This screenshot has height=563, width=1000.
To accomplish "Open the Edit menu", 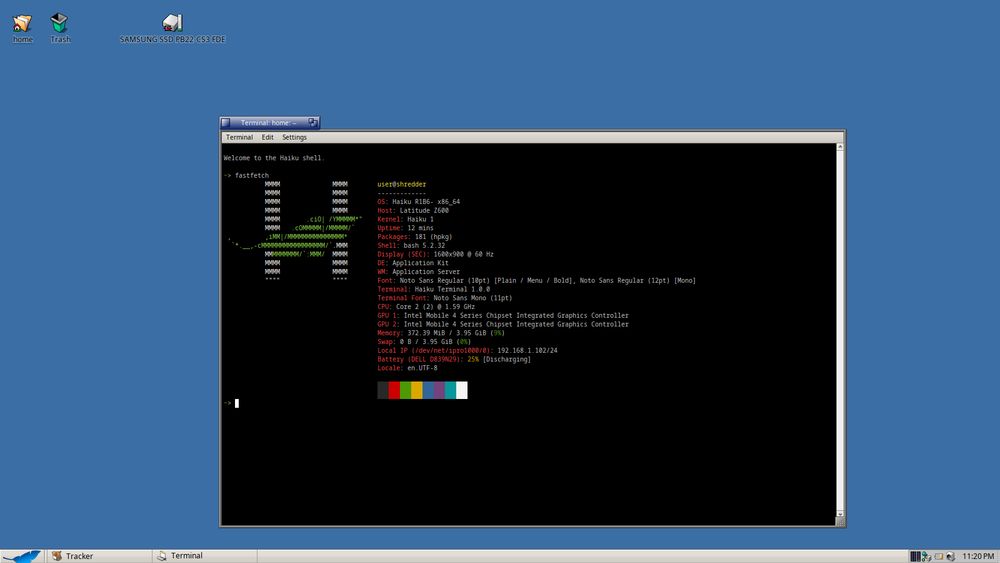I will [x=267, y=137].
